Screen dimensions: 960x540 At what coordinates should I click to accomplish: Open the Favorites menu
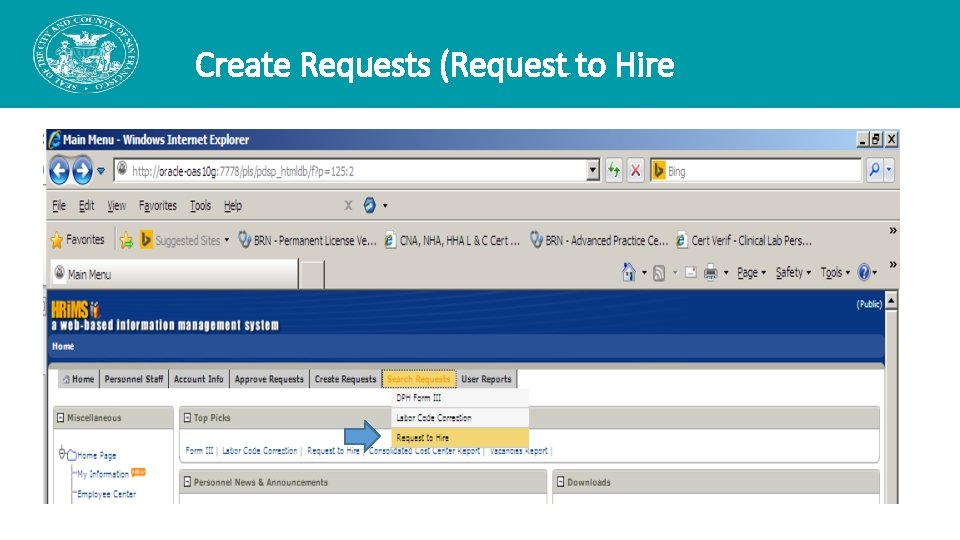157,206
